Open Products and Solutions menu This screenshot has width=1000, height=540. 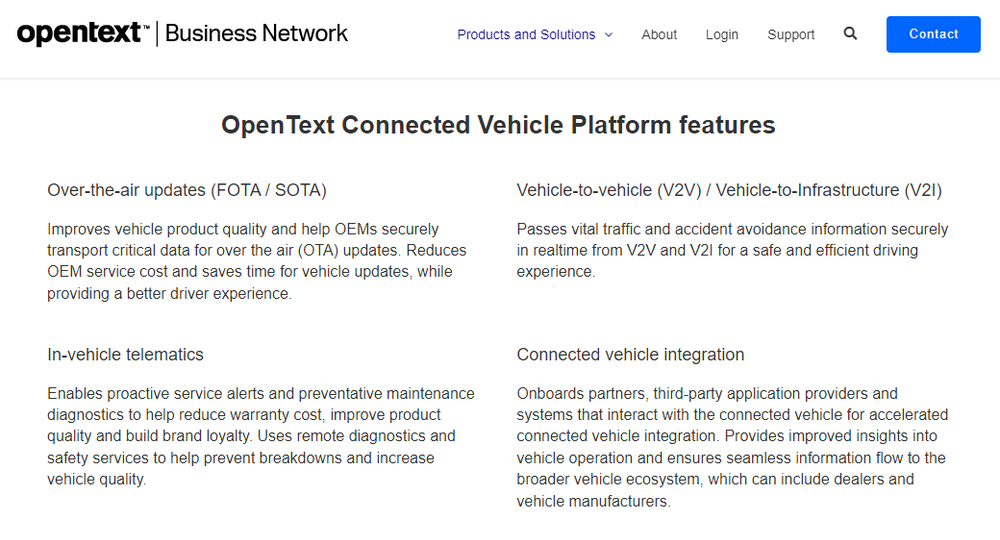click(x=526, y=34)
